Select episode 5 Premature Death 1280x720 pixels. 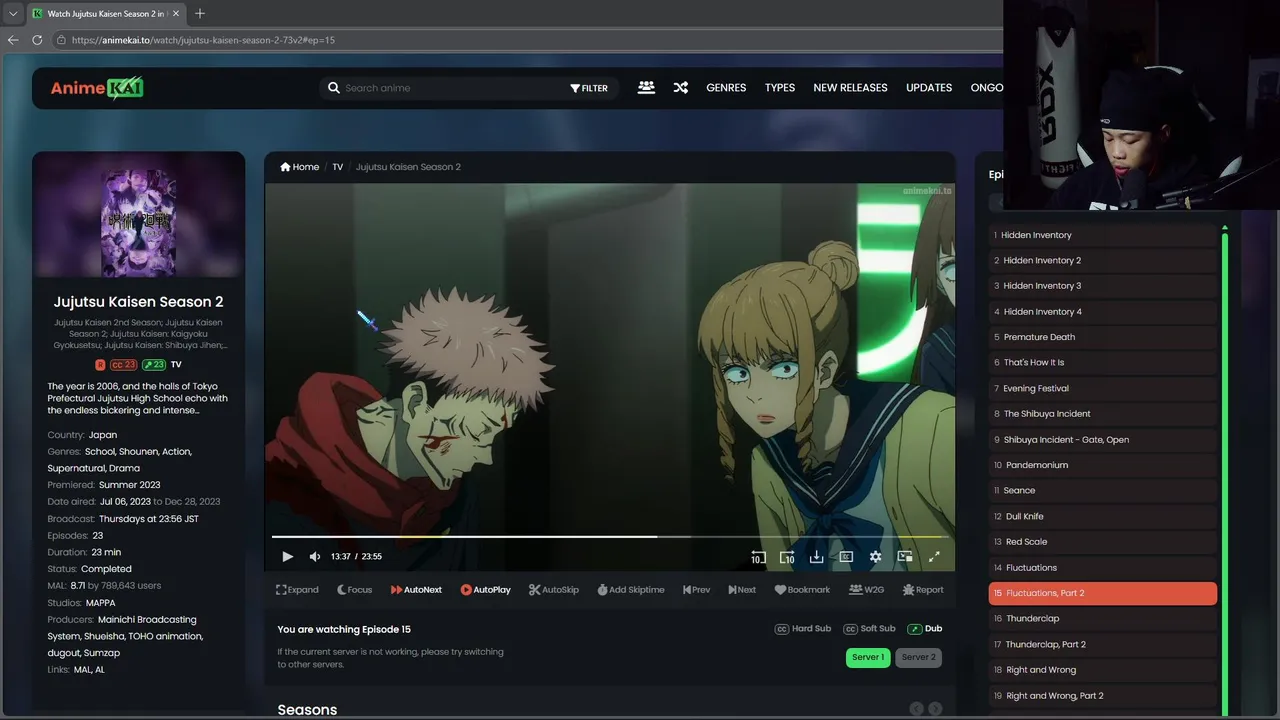[1103, 337]
